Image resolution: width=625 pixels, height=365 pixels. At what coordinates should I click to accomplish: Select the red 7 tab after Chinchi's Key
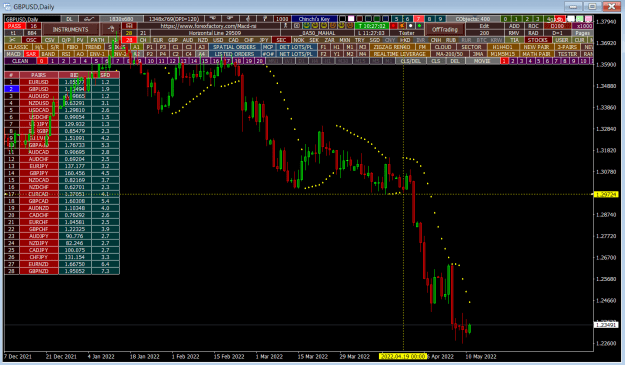[419, 19]
